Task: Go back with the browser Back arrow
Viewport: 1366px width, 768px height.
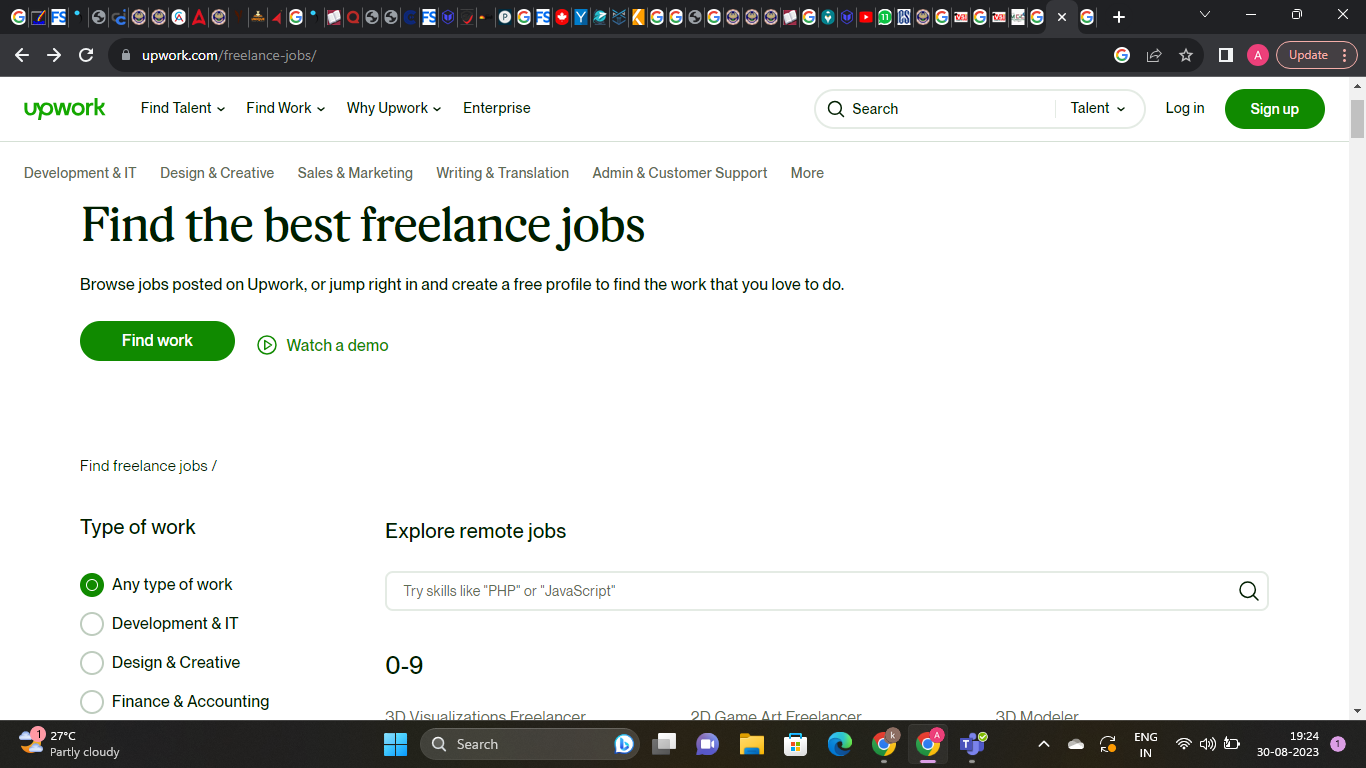Action: 22,55
